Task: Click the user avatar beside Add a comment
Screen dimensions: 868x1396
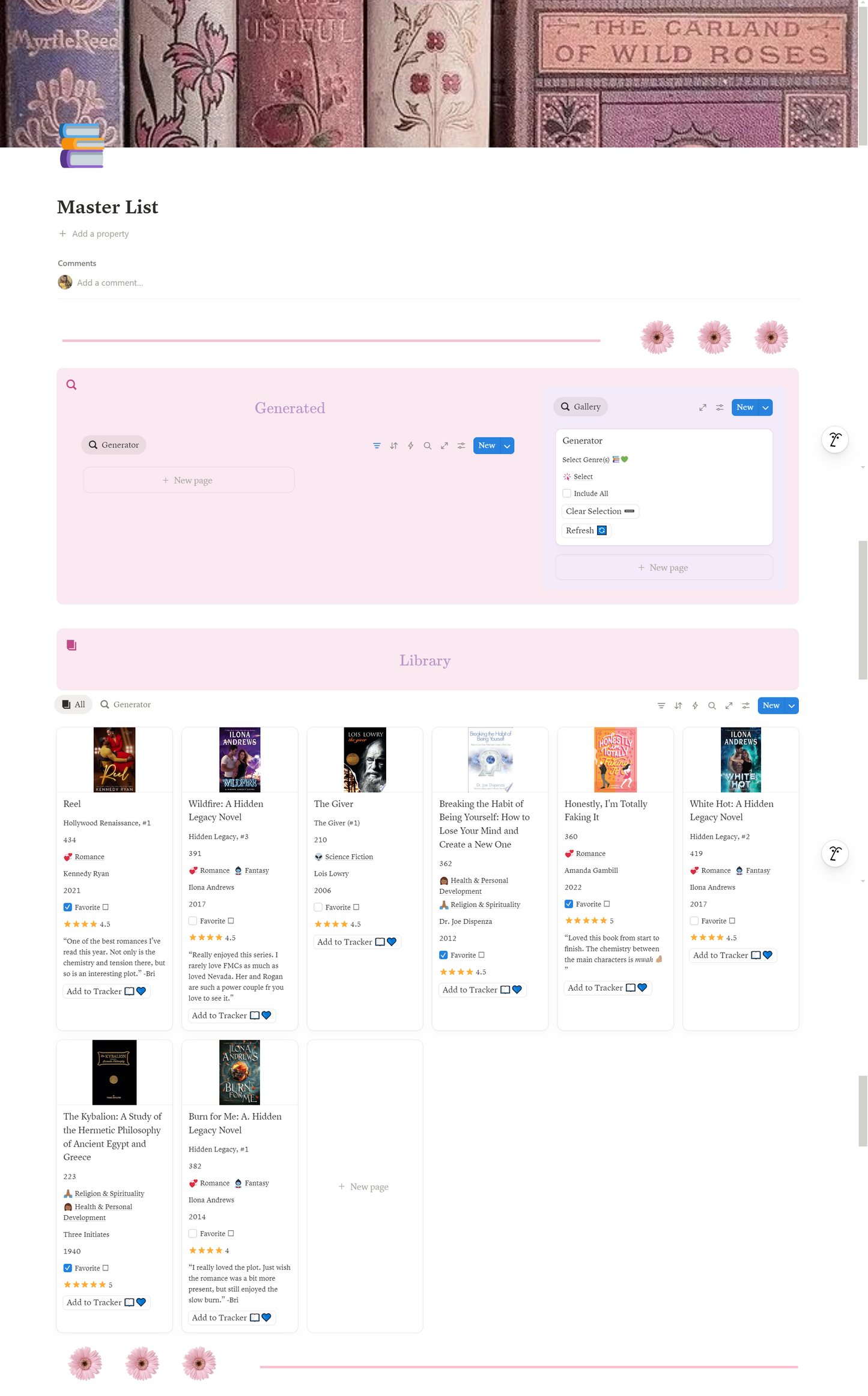Action: click(x=65, y=282)
